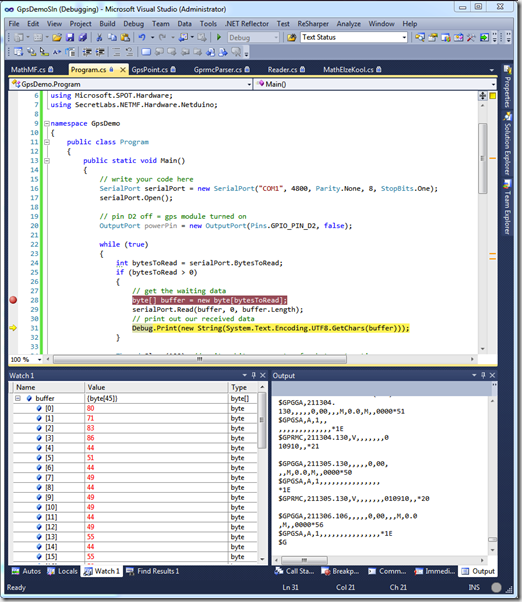
Task: Switch to the Reader.cs tab
Action: point(286,69)
